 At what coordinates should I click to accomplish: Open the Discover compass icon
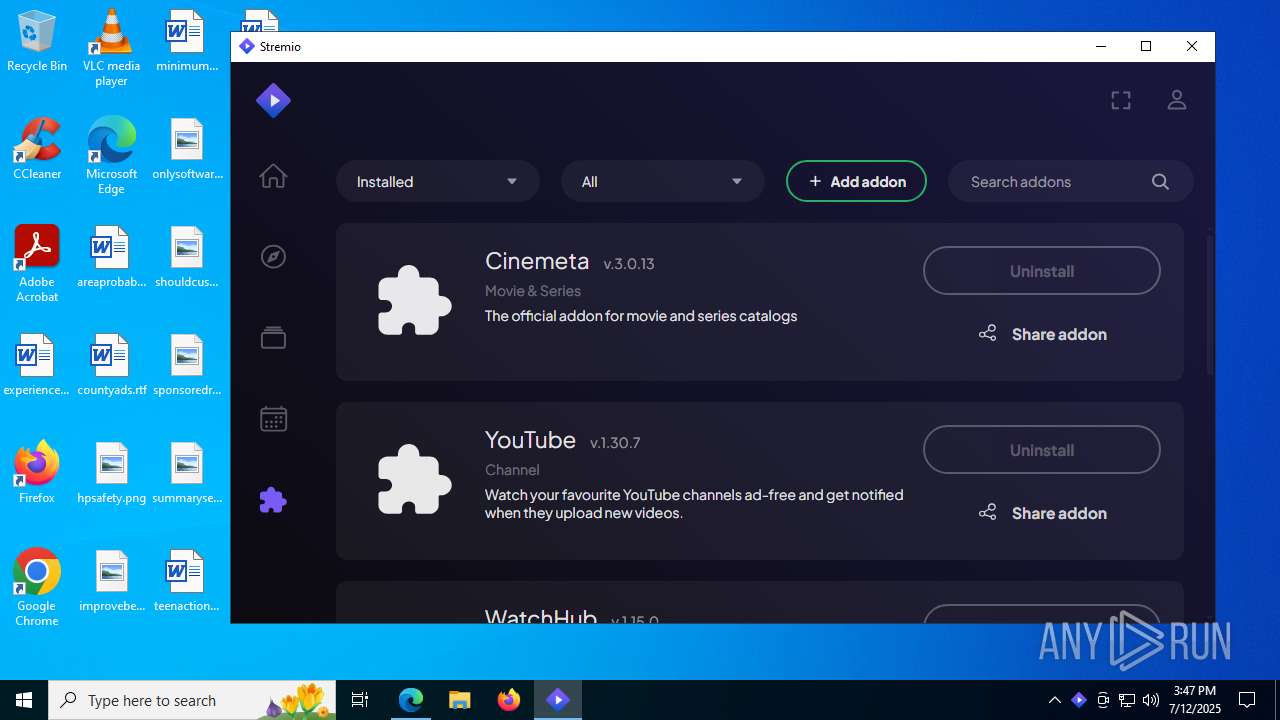(273, 257)
